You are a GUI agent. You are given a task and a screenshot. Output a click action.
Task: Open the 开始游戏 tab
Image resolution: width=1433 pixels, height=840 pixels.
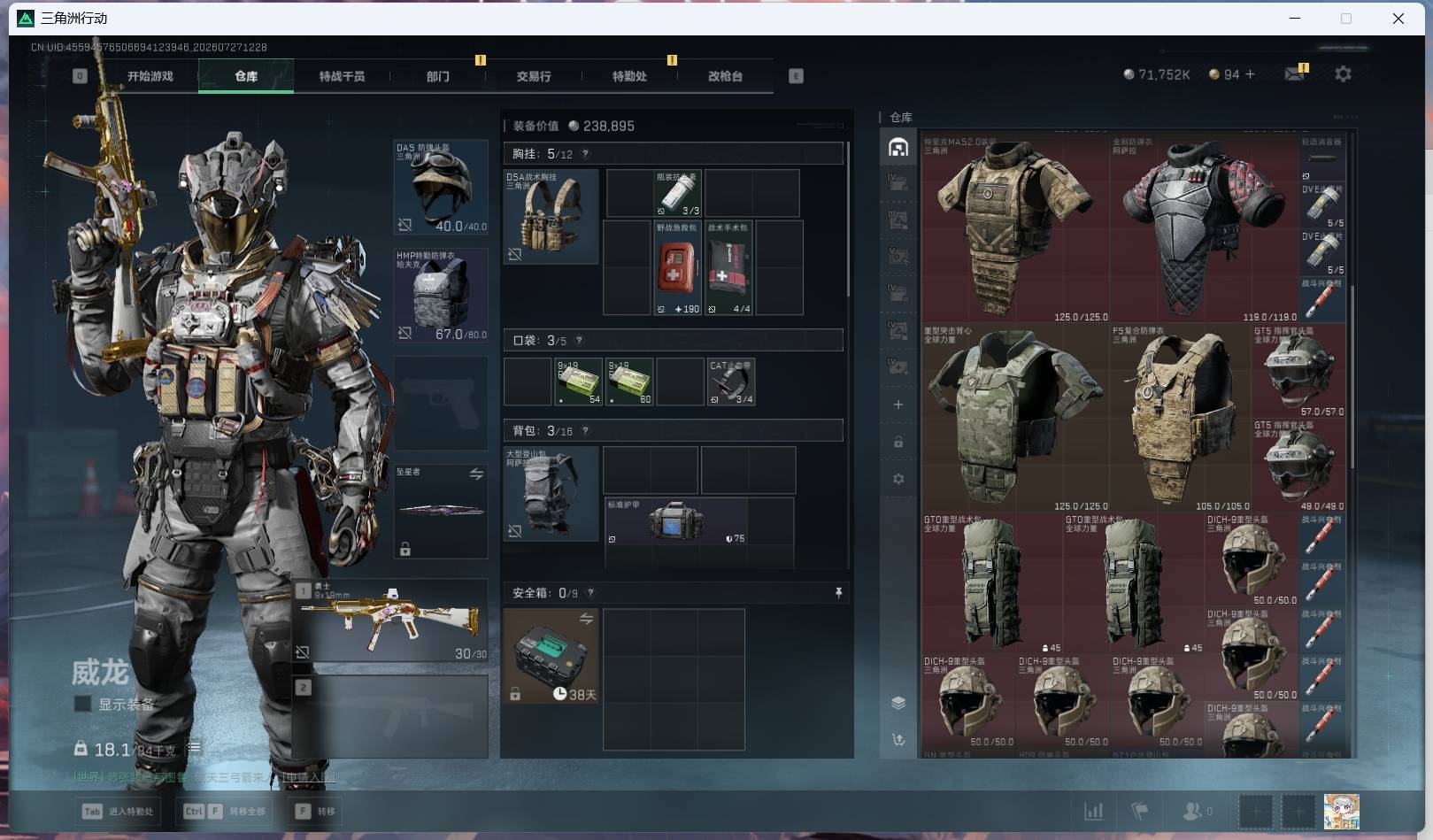click(150, 76)
